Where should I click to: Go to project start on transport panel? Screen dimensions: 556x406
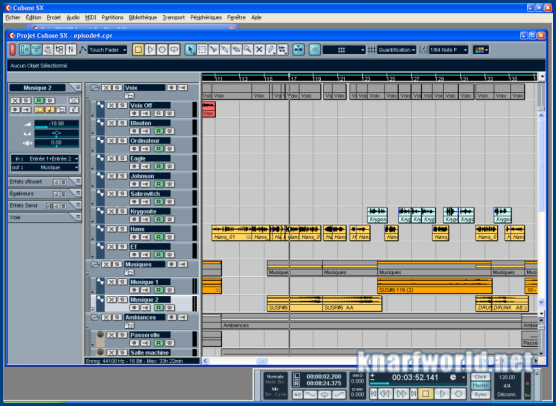374,394
